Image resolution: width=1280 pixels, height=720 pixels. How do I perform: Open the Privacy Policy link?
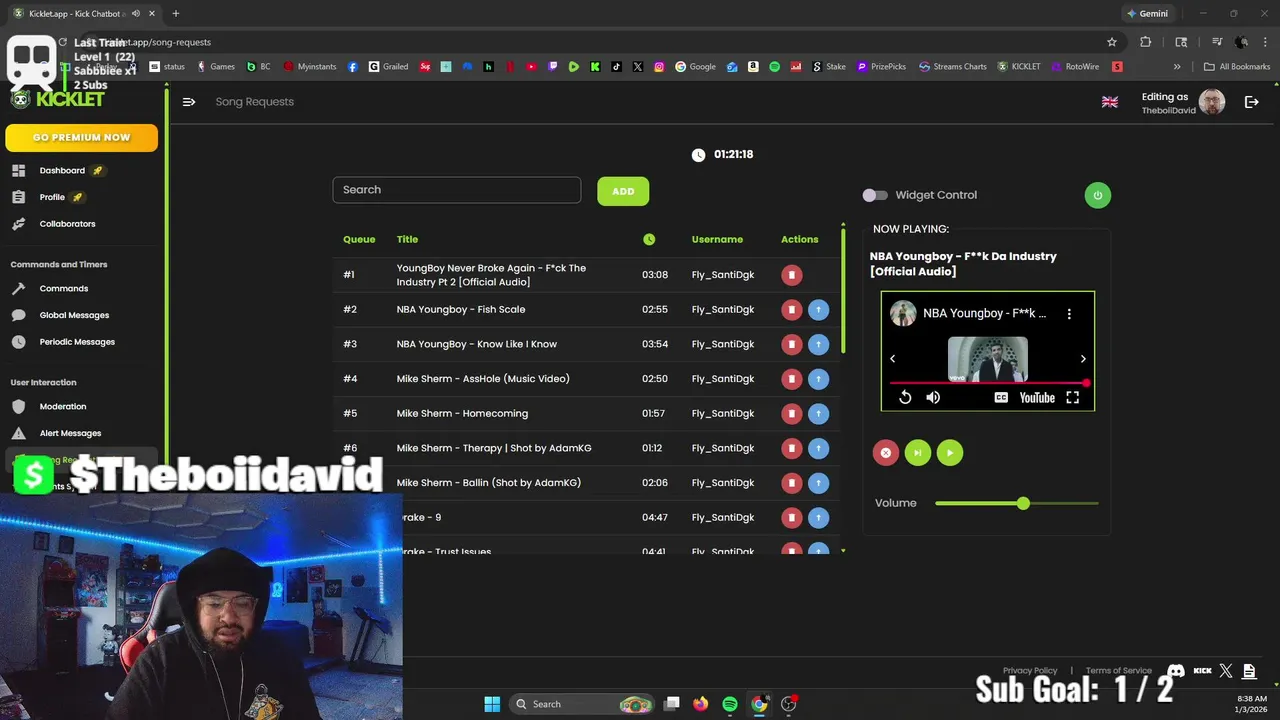click(x=1030, y=671)
